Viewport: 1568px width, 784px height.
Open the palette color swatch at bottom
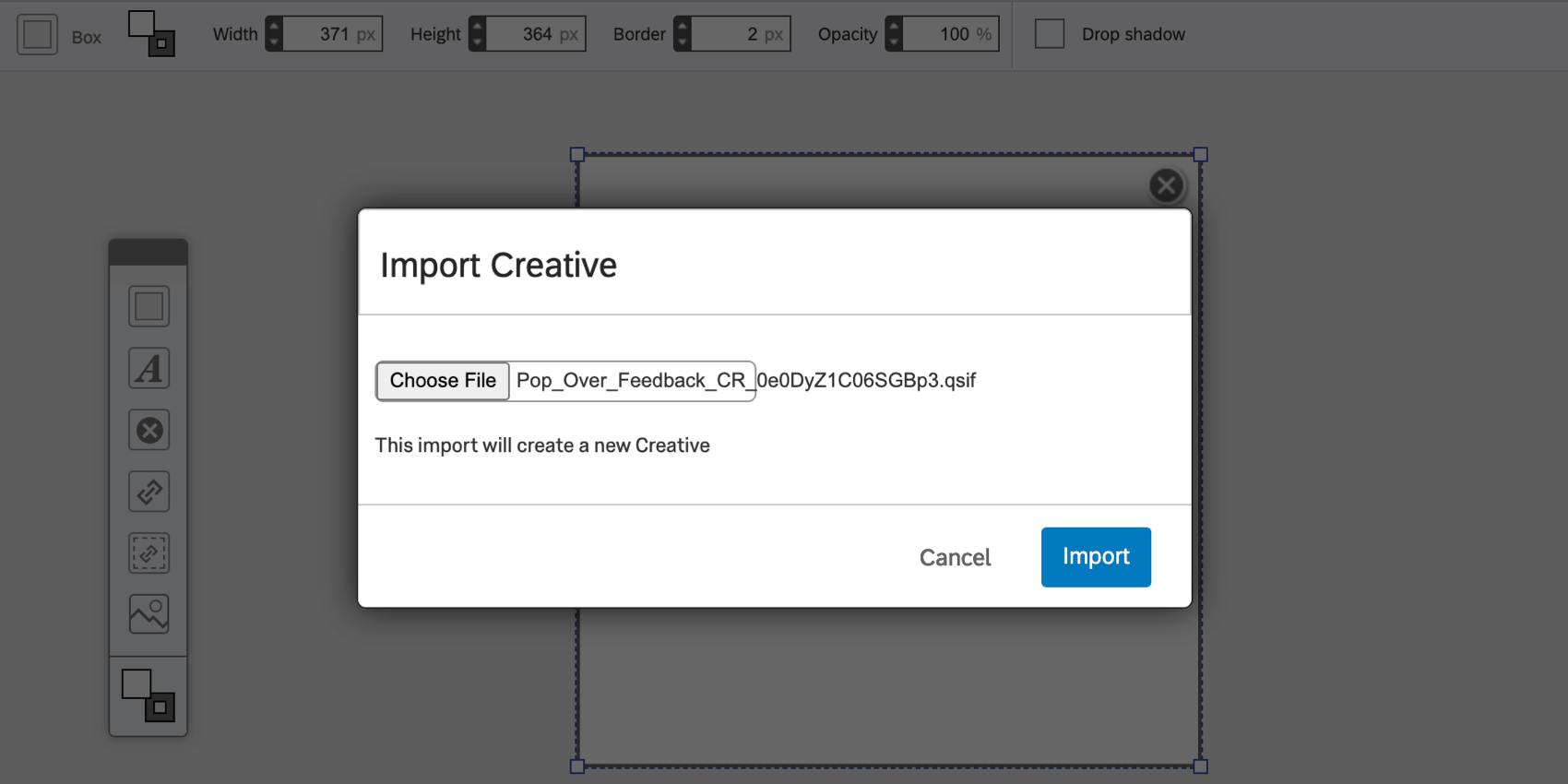(x=148, y=695)
